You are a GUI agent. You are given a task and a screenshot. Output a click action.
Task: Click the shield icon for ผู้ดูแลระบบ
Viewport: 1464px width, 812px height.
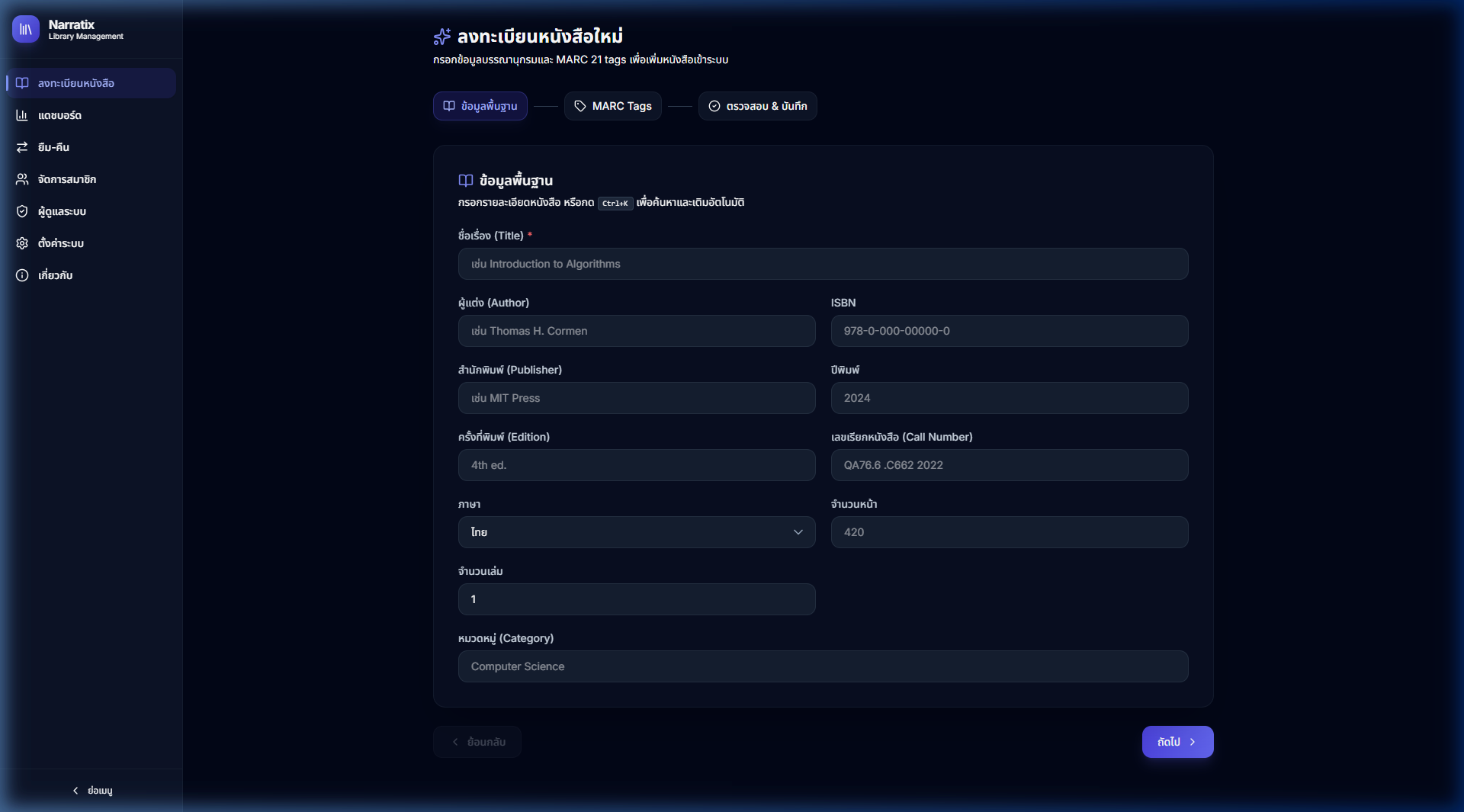pyautogui.click(x=22, y=211)
